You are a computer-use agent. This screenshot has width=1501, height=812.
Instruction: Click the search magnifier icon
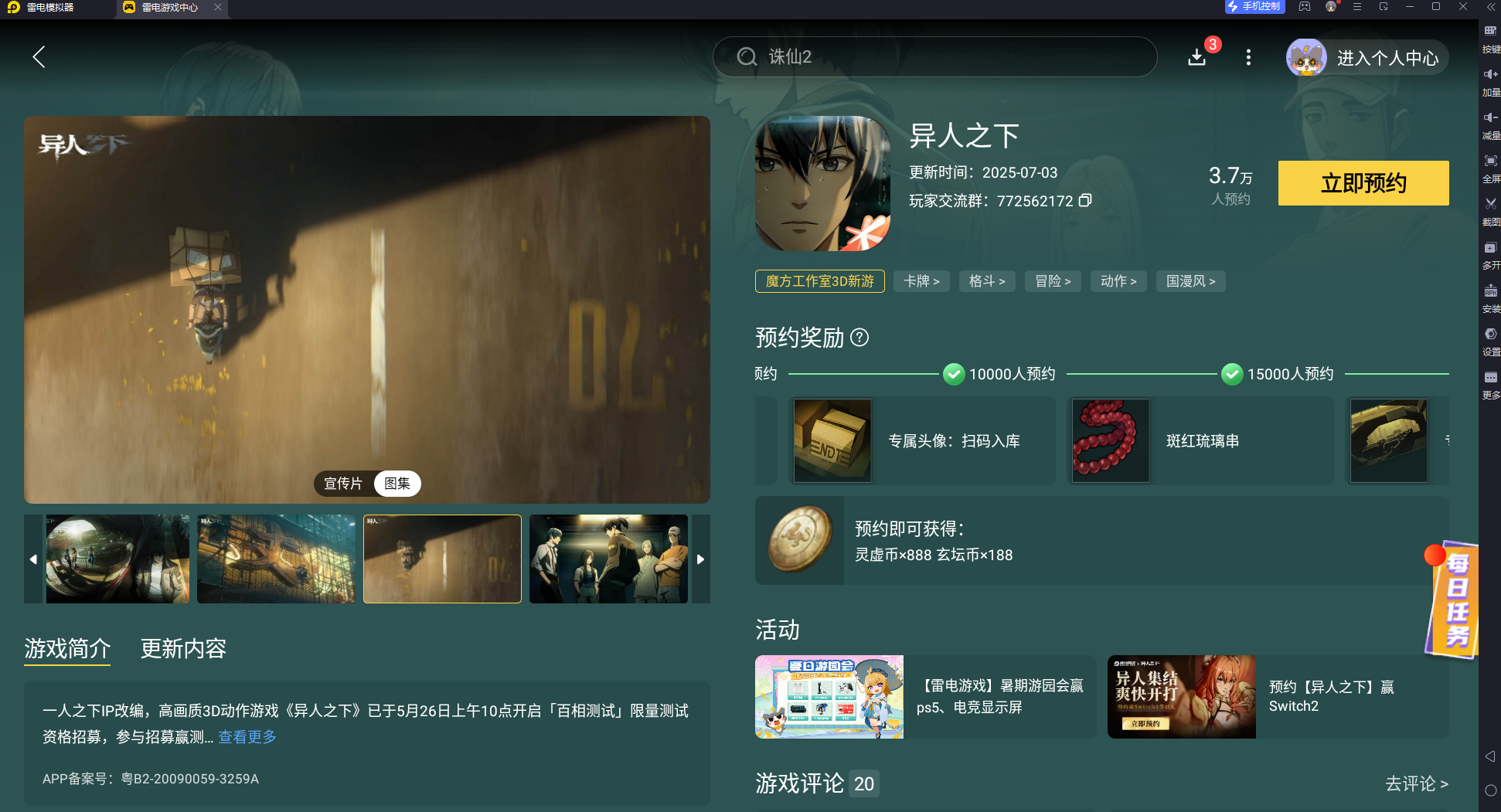747,56
